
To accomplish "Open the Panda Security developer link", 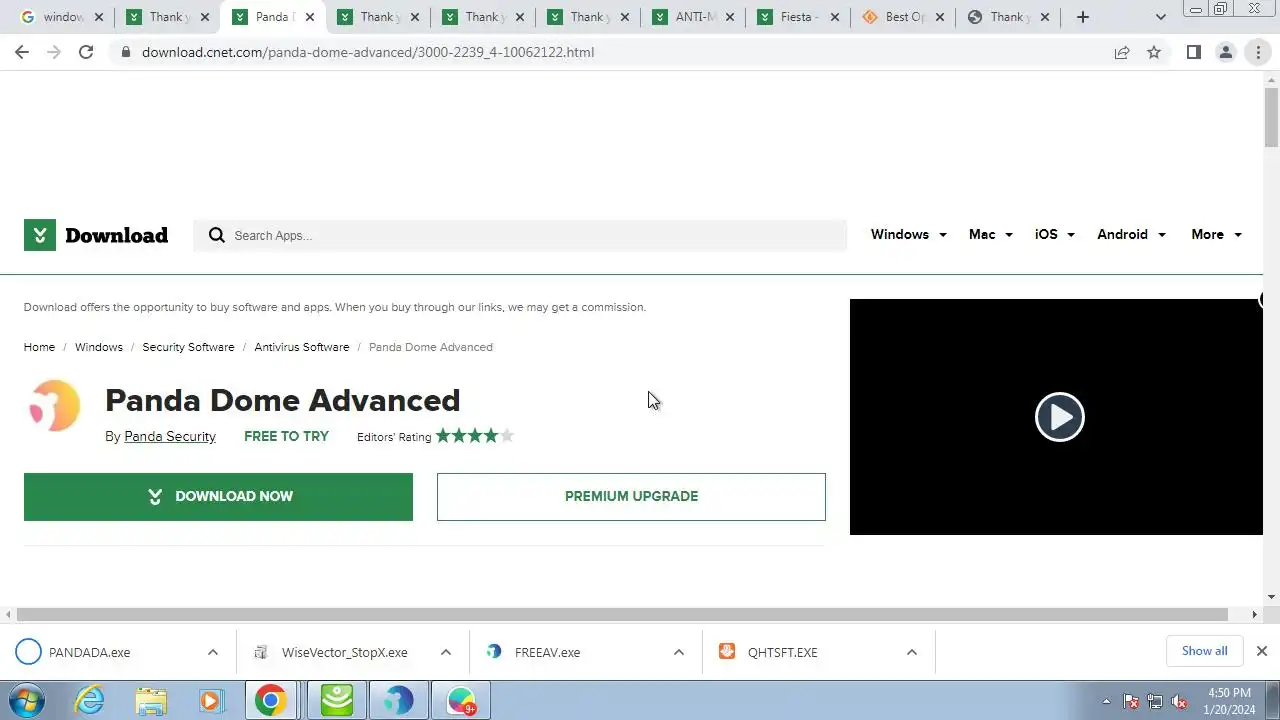I will pos(170,436).
